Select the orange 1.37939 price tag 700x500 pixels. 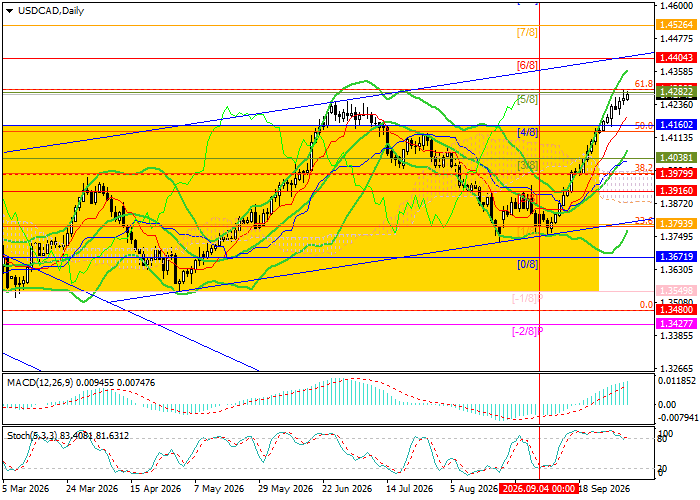[x=675, y=223]
